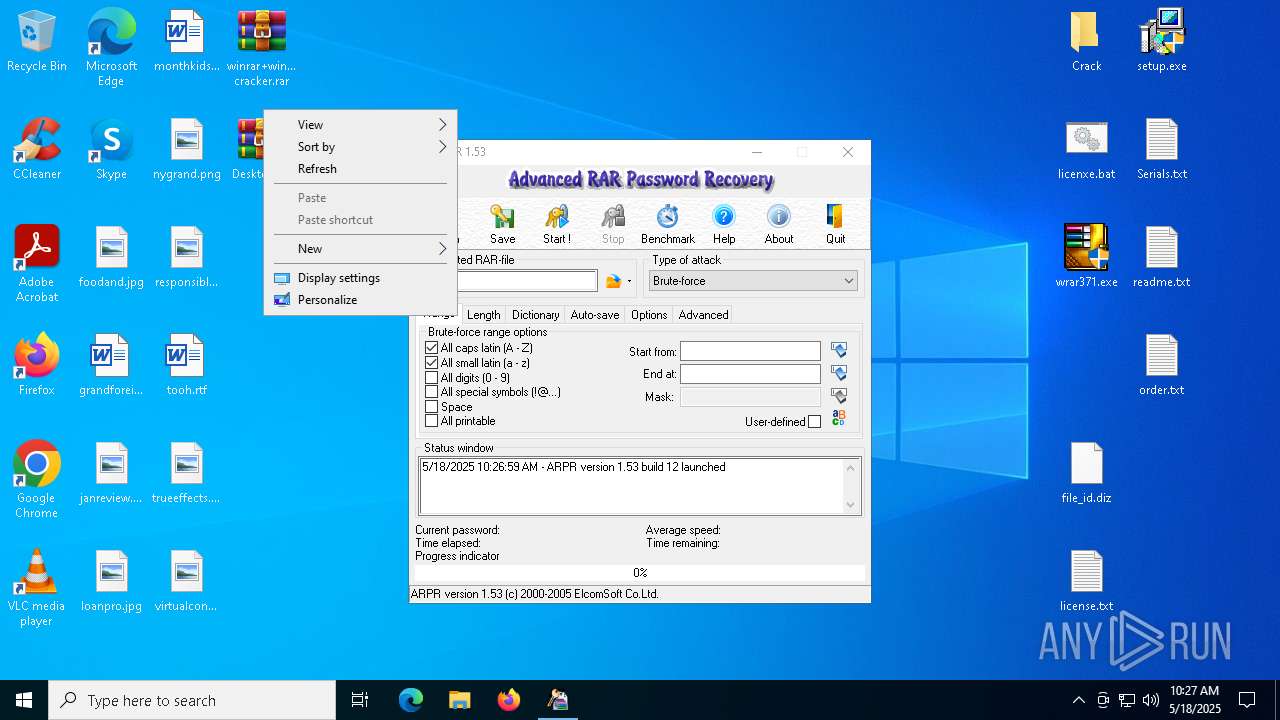The width and height of the screenshot is (1280, 720).
Task: Open volume control in system tray
Action: [x=1150, y=700]
